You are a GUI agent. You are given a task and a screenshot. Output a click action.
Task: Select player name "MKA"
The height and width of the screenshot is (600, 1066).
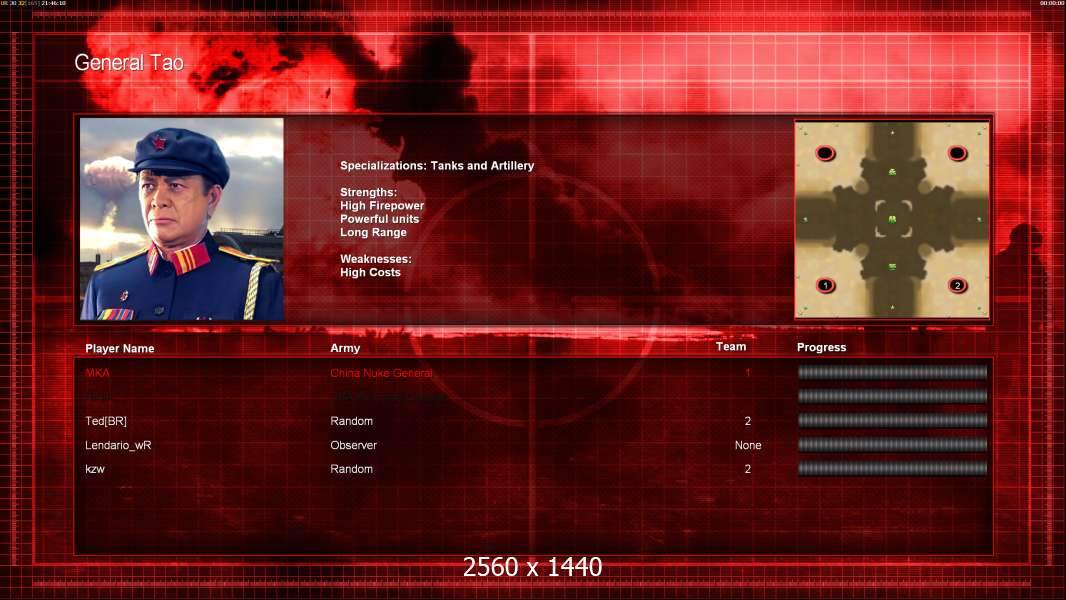(97, 373)
